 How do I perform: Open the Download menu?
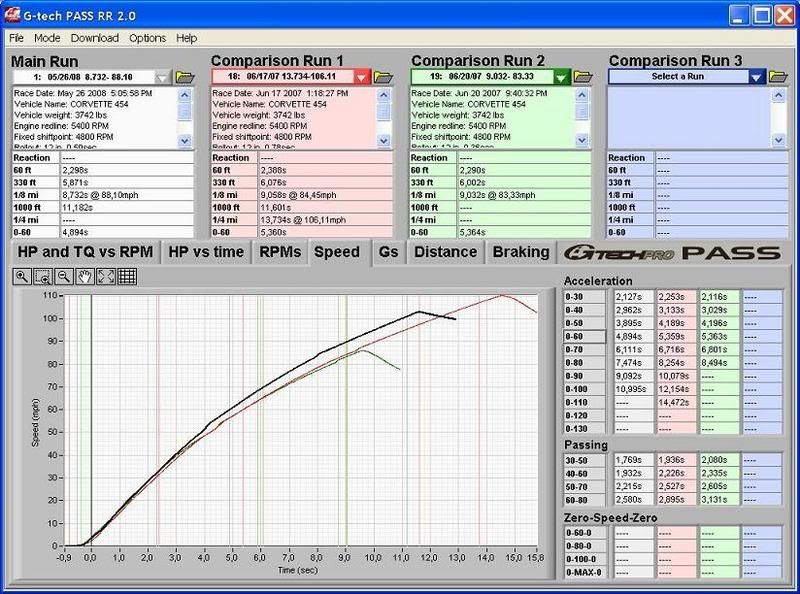click(x=94, y=38)
